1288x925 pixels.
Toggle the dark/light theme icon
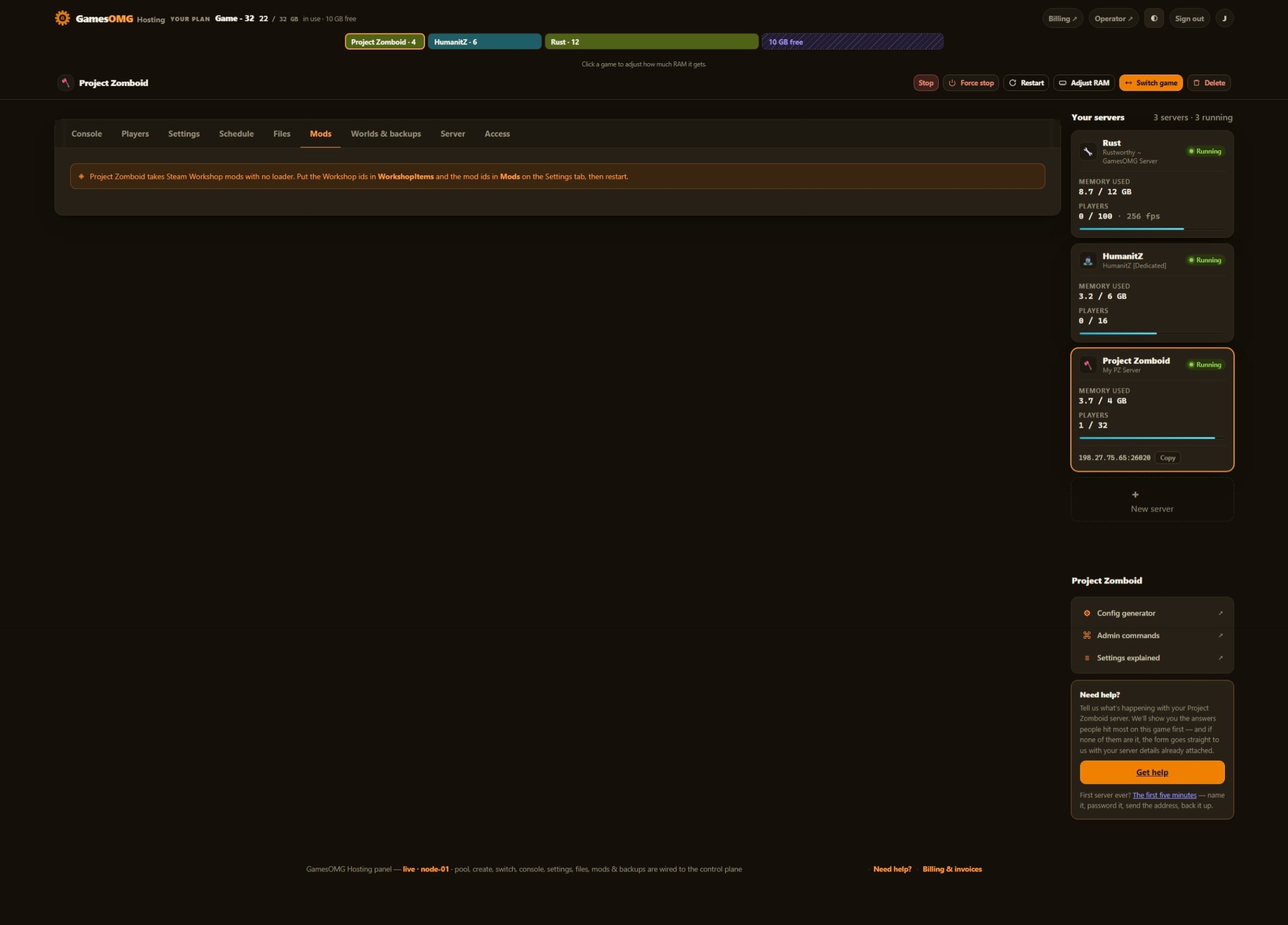click(1154, 18)
